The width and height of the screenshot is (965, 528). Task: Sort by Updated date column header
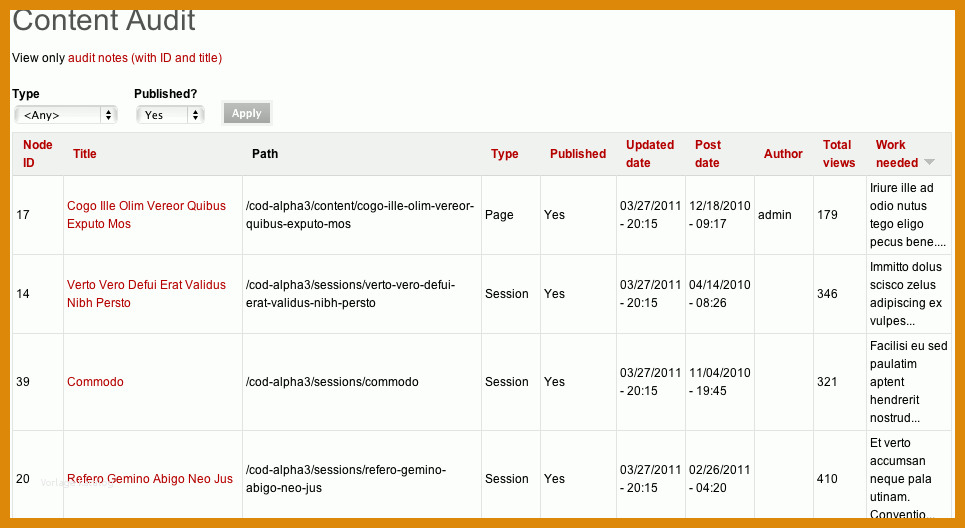pyautogui.click(x=650, y=154)
